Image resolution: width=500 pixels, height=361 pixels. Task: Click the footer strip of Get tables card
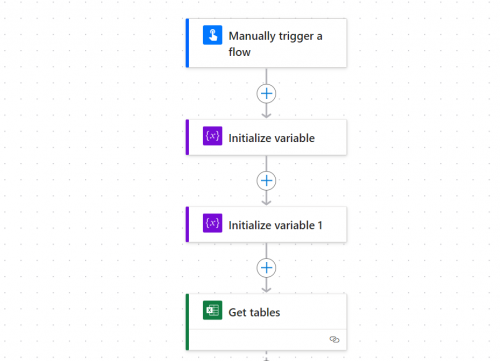click(268, 340)
